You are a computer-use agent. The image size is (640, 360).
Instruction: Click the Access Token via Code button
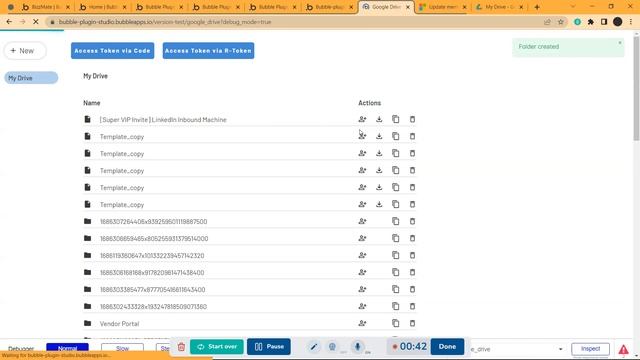pyautogui.click(x=113, y=51)
